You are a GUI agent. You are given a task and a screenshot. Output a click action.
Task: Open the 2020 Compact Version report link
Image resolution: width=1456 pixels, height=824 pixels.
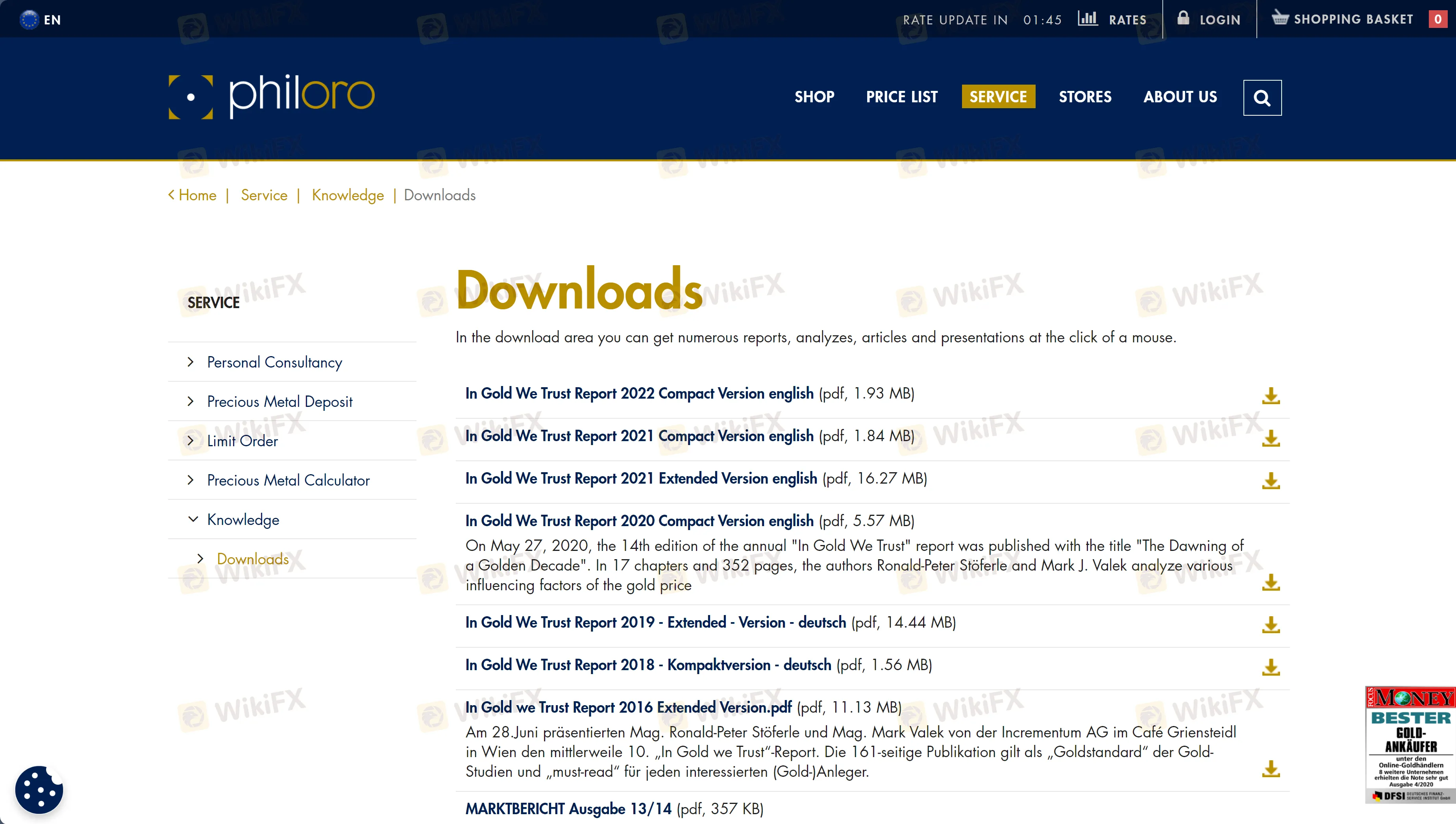(x=639, y=521)
